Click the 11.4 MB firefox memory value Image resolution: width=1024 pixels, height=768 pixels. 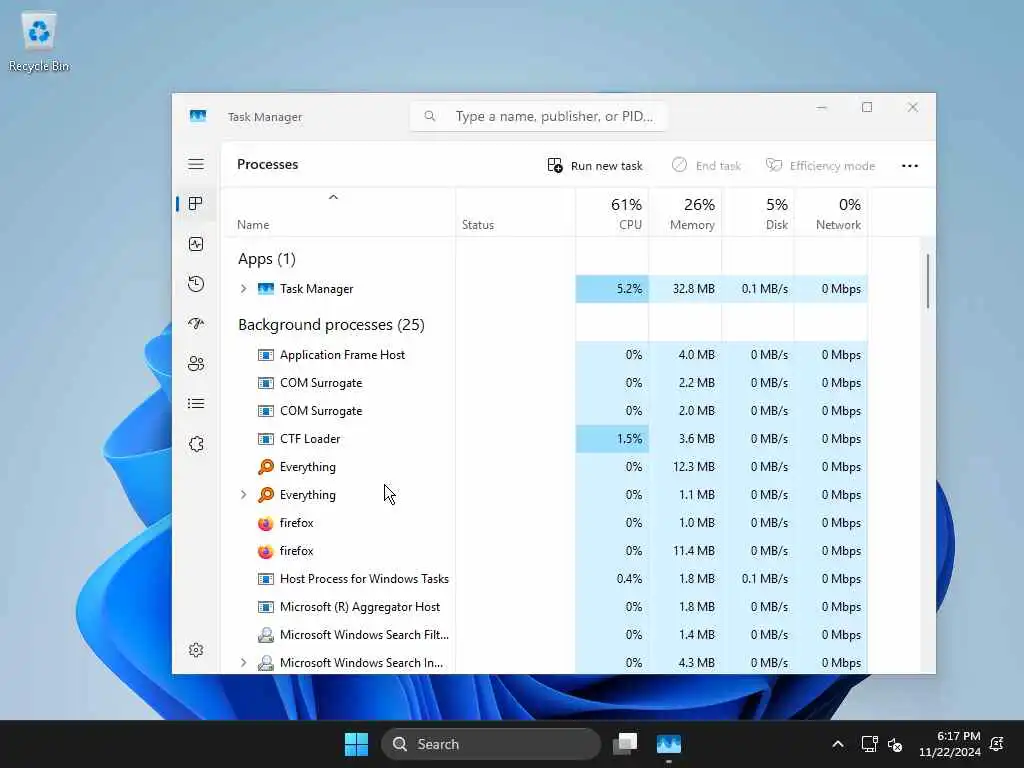point(694,551)
